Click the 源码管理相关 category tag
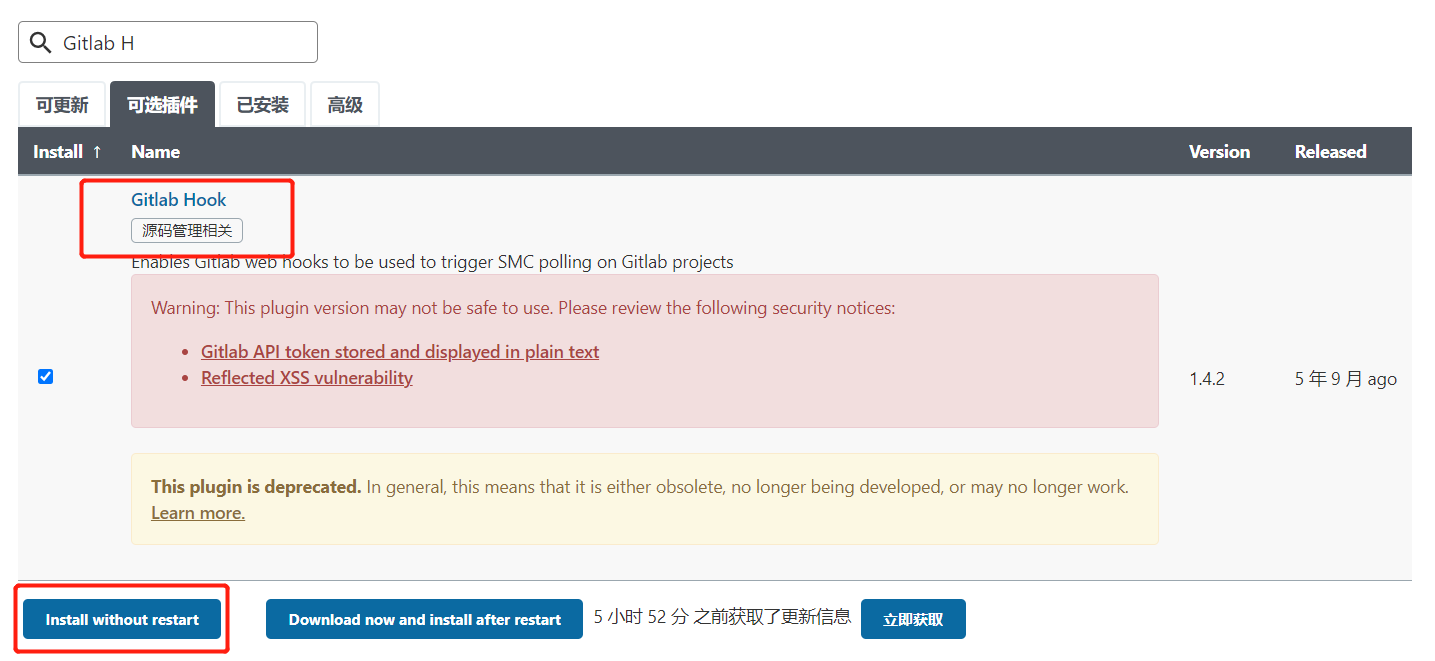The image size is (1435, 661). tap(187, 231)
